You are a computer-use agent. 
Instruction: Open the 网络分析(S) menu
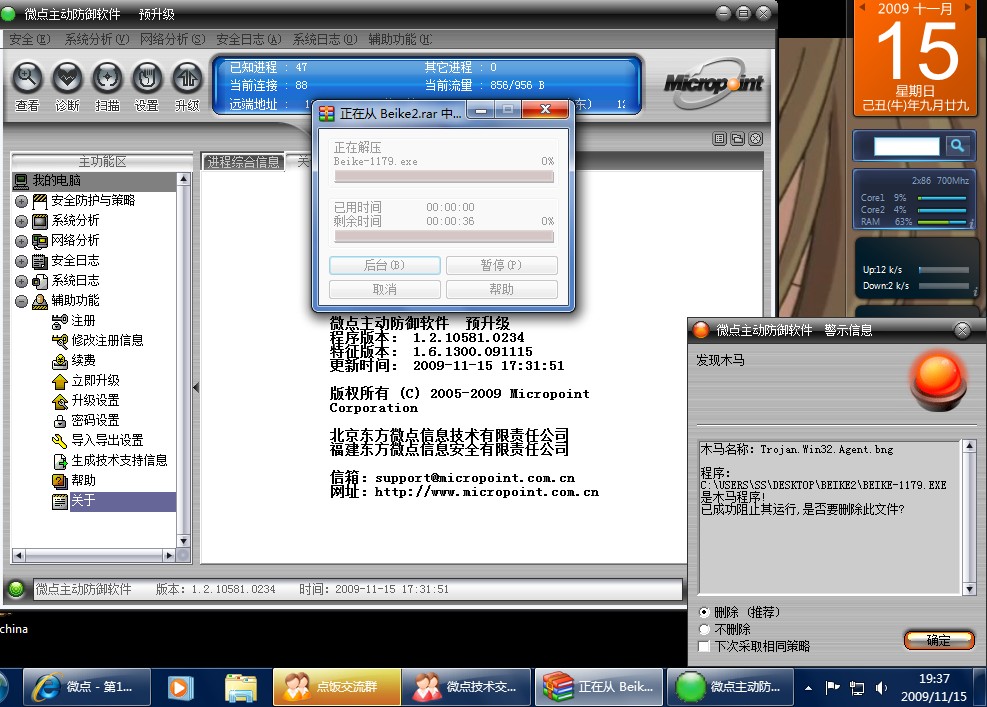pos(172,40)
